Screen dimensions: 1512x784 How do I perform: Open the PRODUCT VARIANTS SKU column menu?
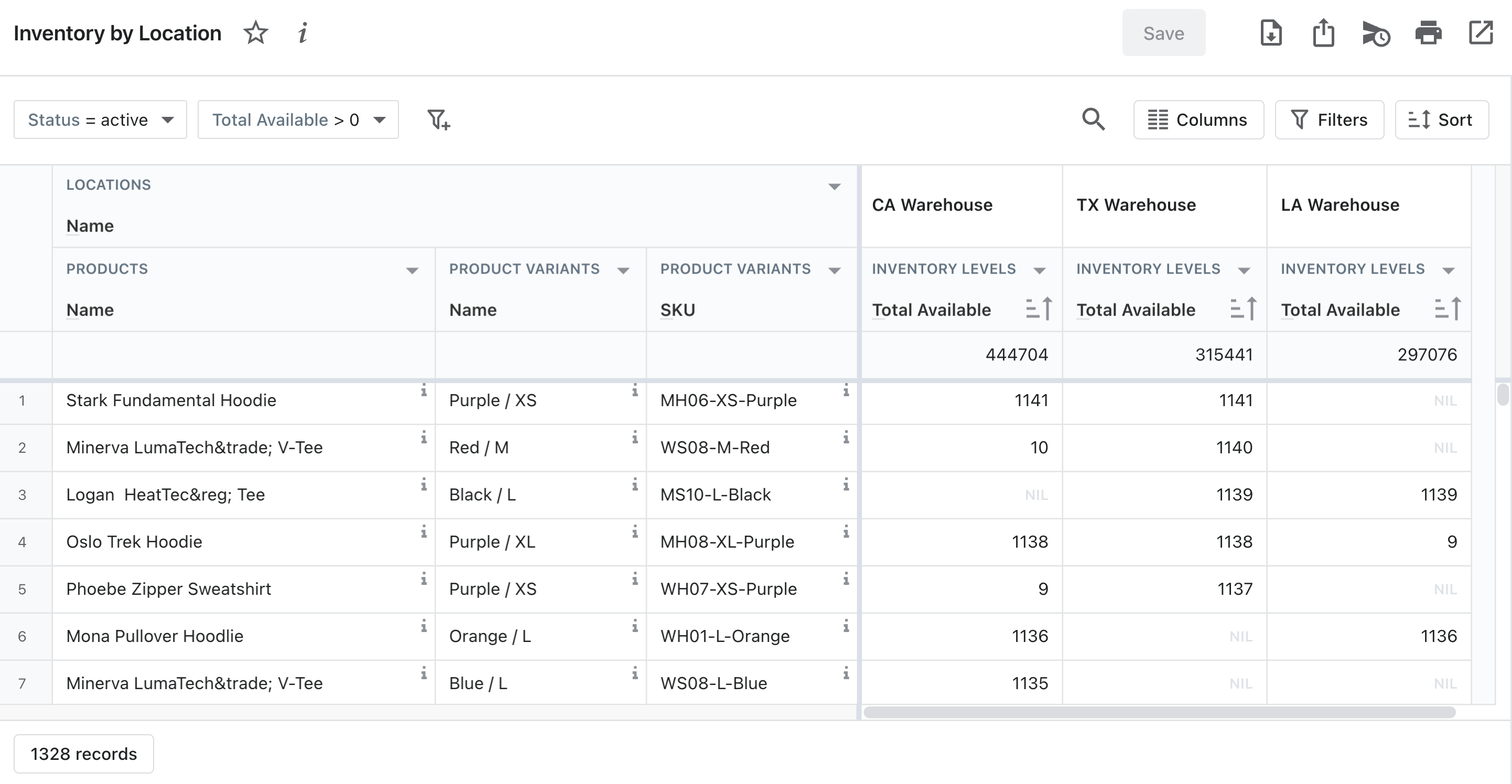point(835,270)
